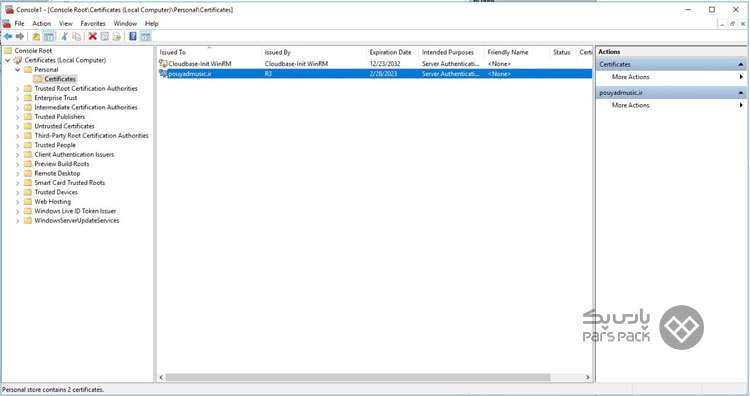Select WindowsServerUpdateServices folder

[77, 220]
